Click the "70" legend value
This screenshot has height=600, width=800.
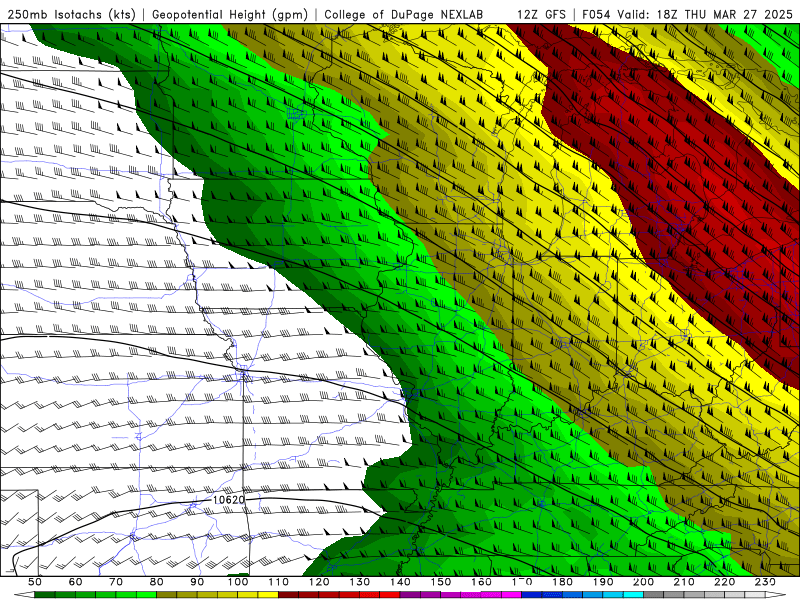(x=116, y=582)
